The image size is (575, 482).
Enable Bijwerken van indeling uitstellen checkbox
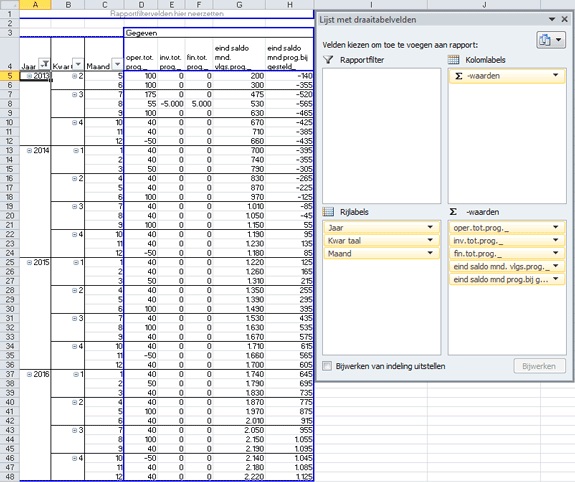327,366
